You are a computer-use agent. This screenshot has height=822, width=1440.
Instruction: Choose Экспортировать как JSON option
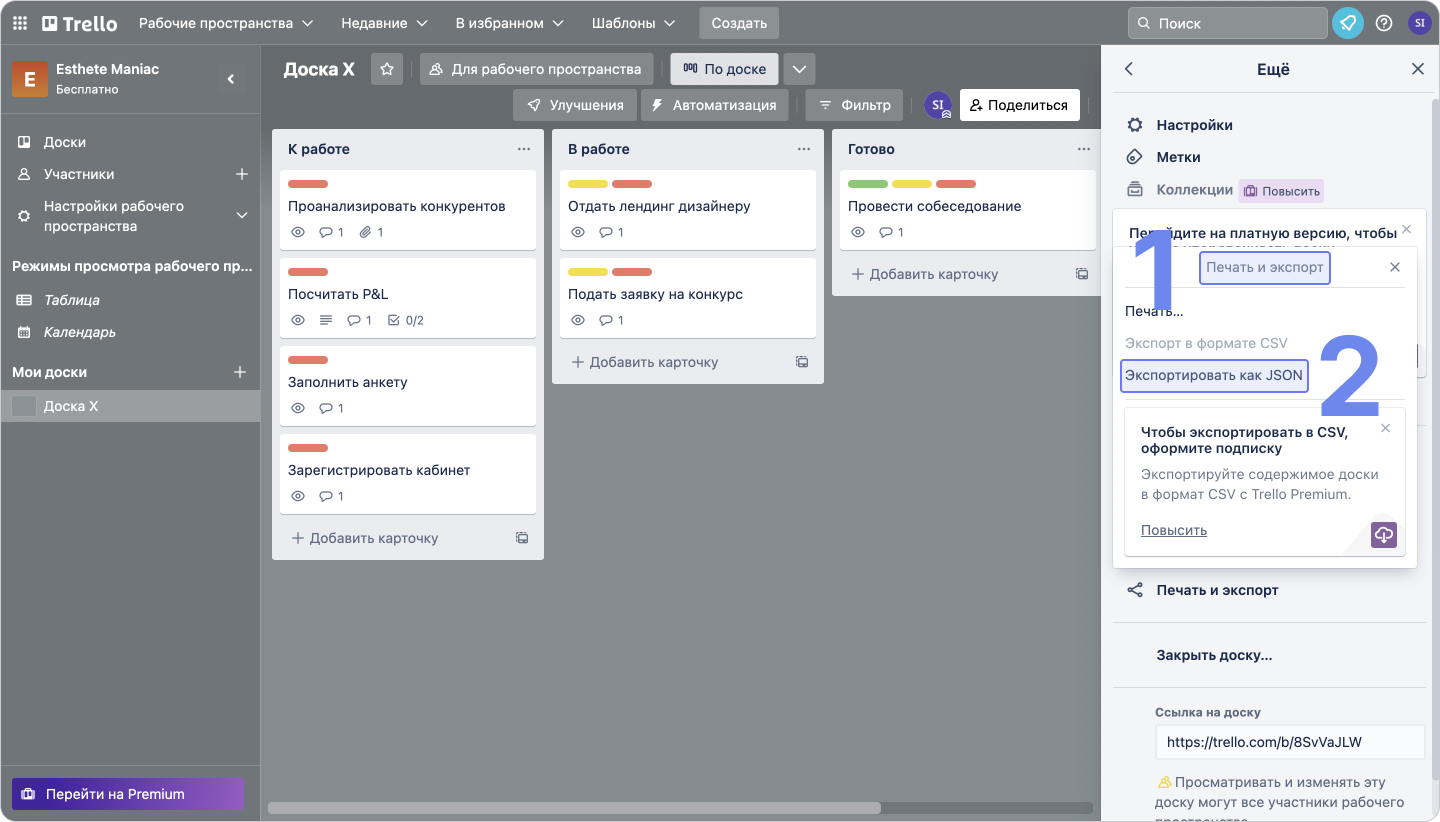point(1214,376)
